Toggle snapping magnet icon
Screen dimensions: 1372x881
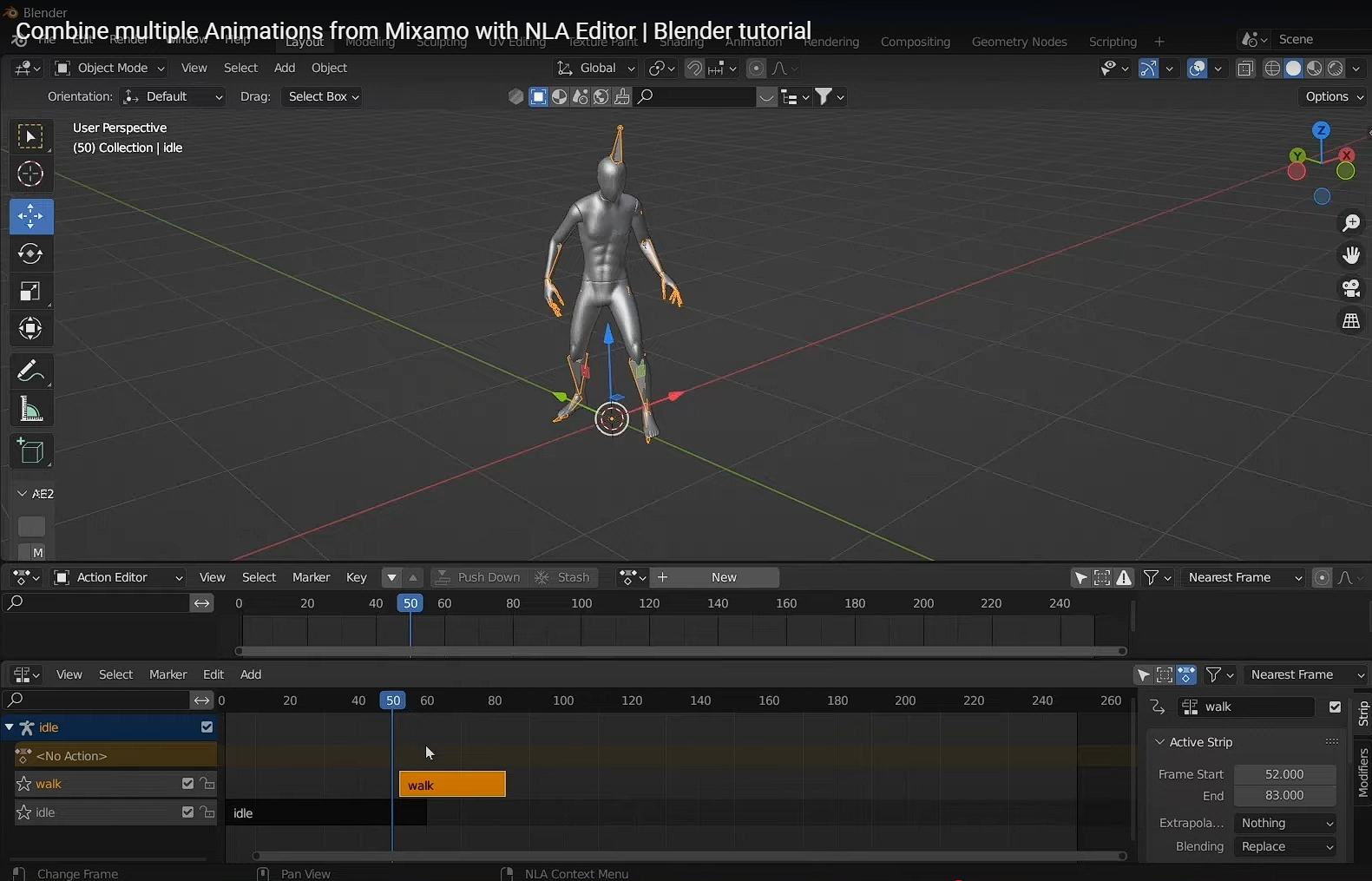click(694, 69)
